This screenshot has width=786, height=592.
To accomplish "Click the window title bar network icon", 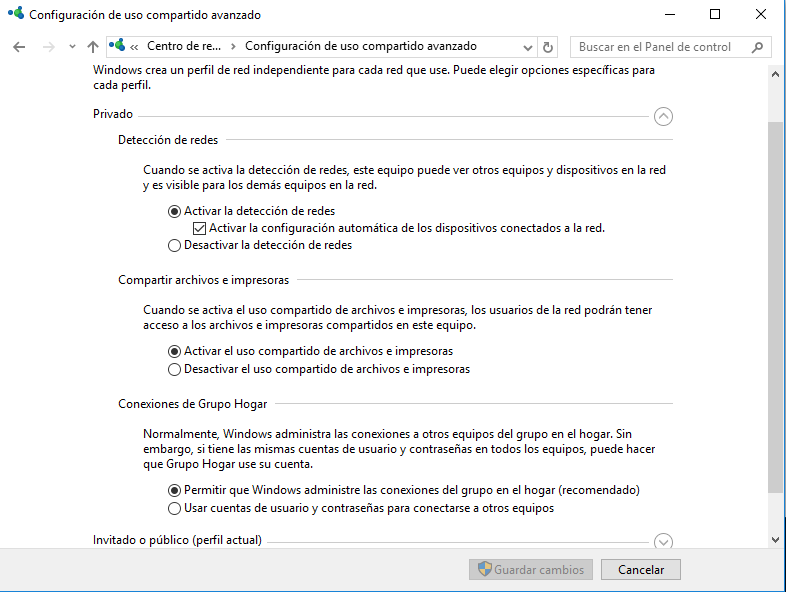I will pyautogui.click(x=16, y=13).
